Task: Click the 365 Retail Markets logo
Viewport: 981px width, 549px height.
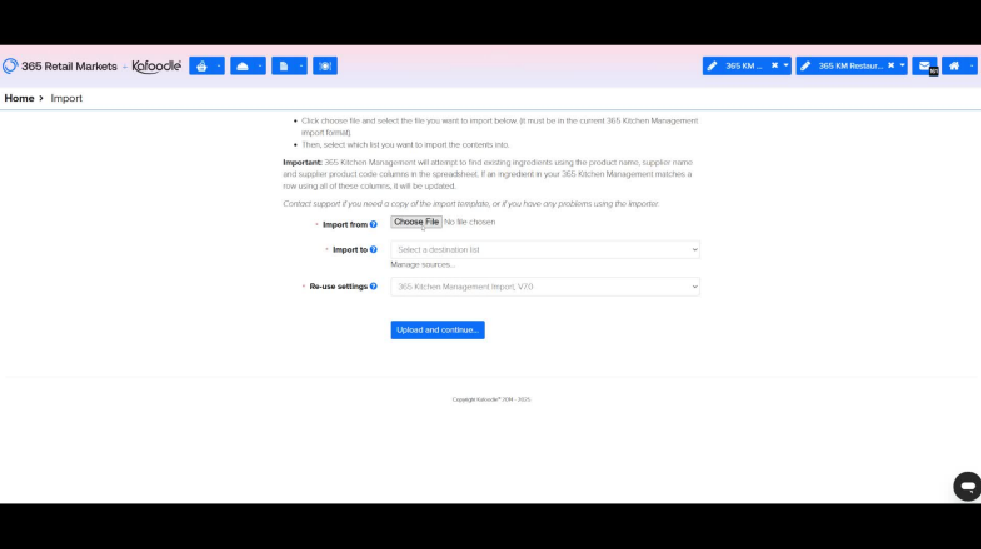Action: click(60, 66)
